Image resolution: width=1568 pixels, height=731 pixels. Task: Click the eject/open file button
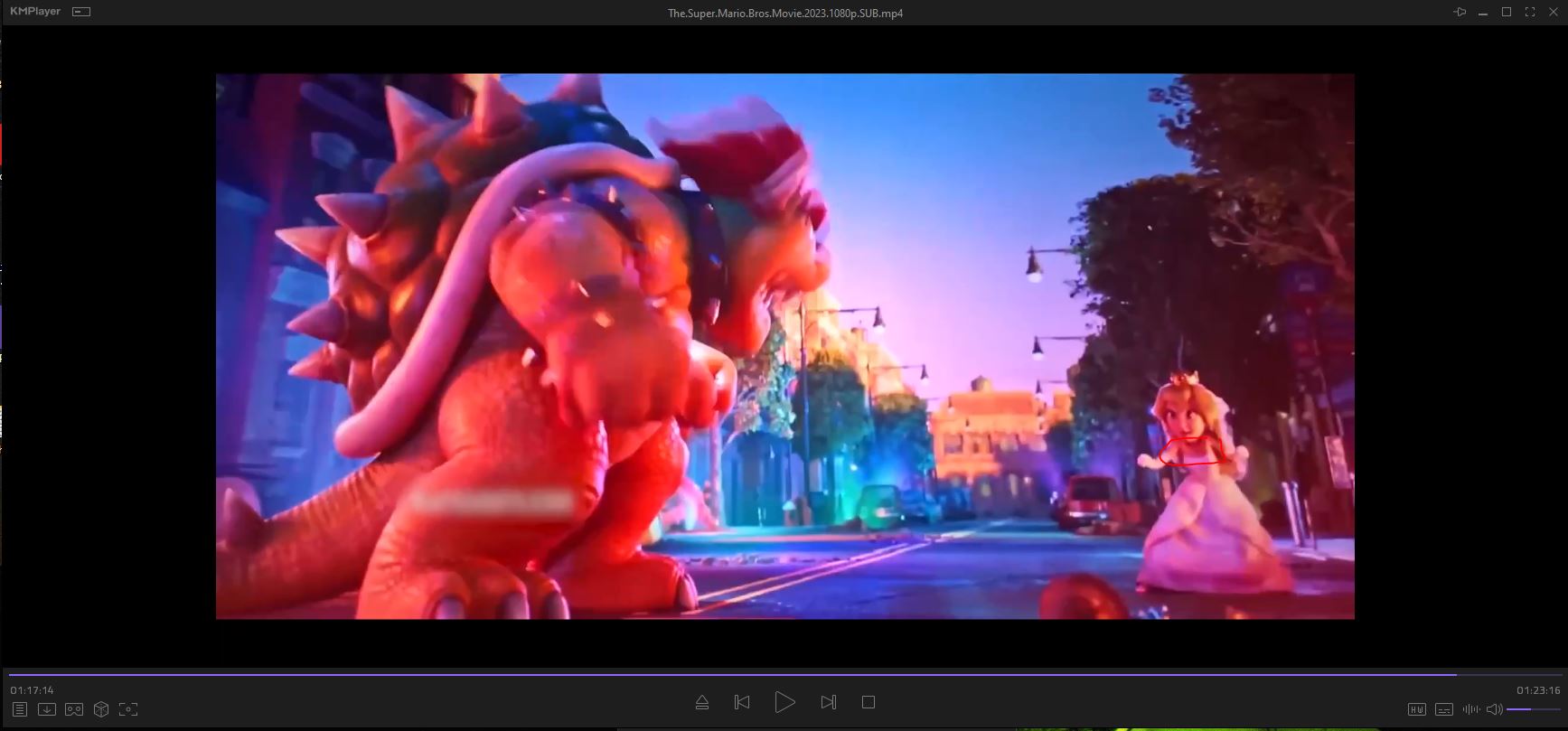pyautogui.click(x=702, y=702)
